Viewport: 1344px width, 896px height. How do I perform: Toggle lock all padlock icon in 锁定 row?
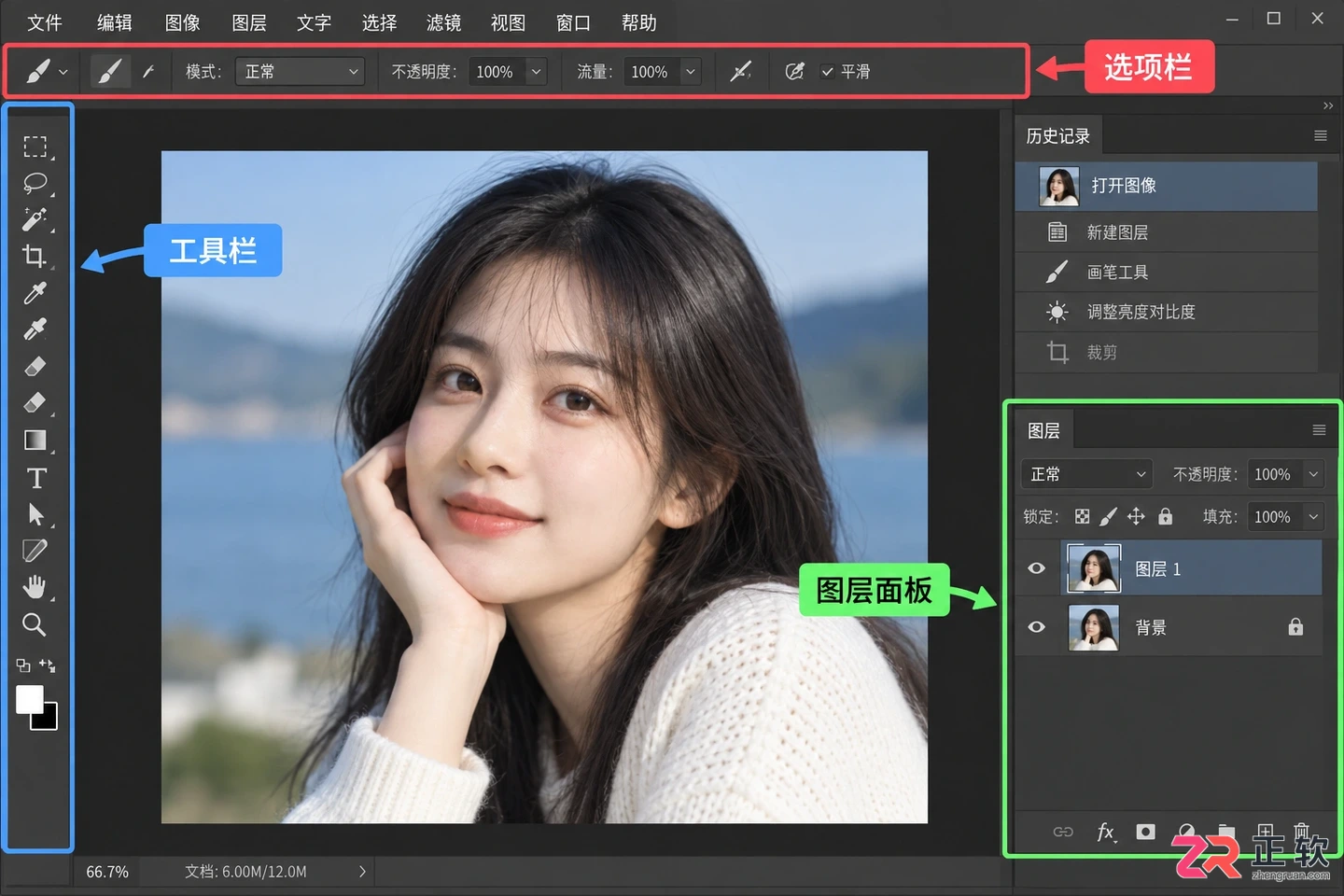[1165, 516]
